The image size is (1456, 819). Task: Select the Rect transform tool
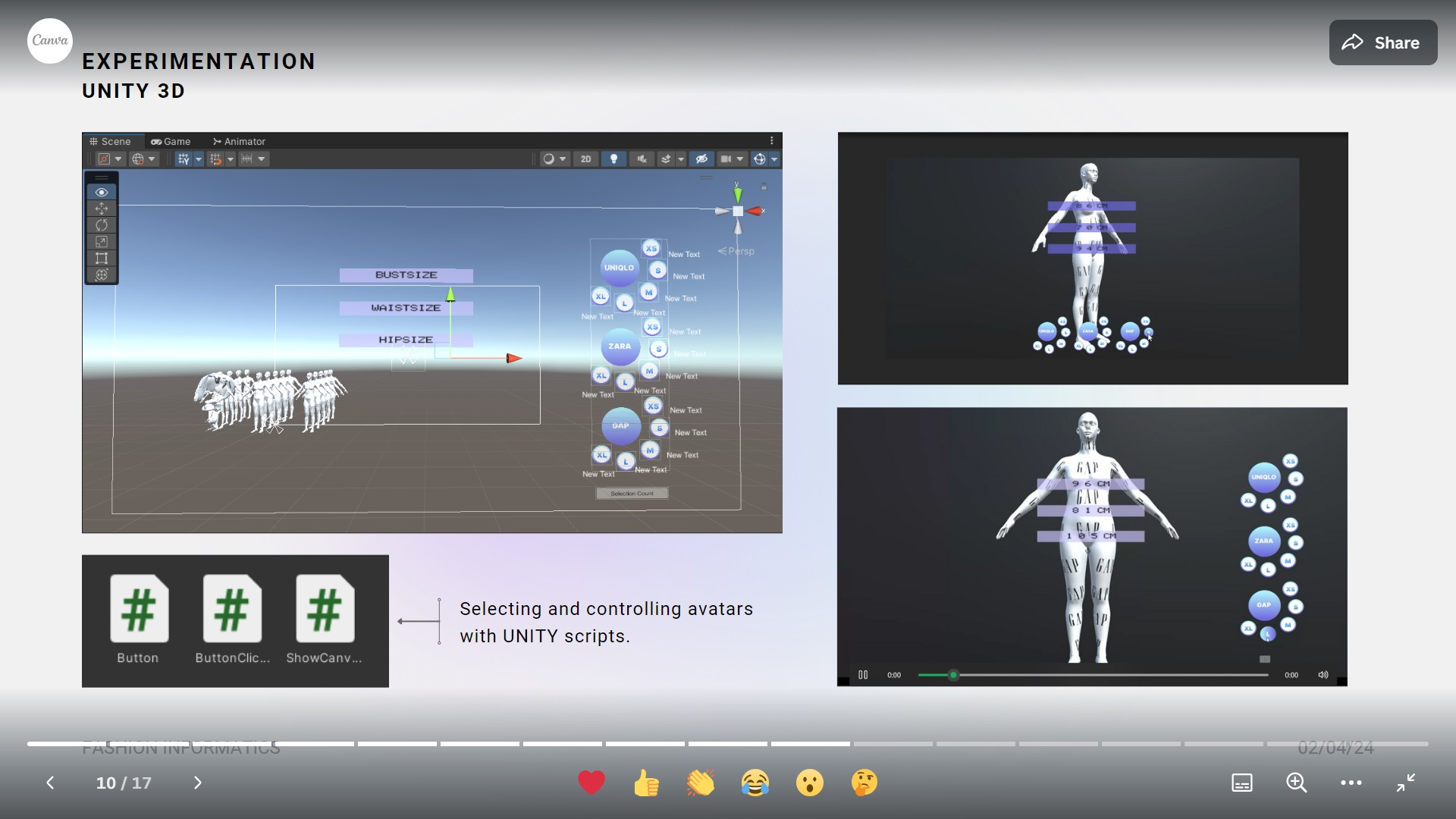point(102,259)
